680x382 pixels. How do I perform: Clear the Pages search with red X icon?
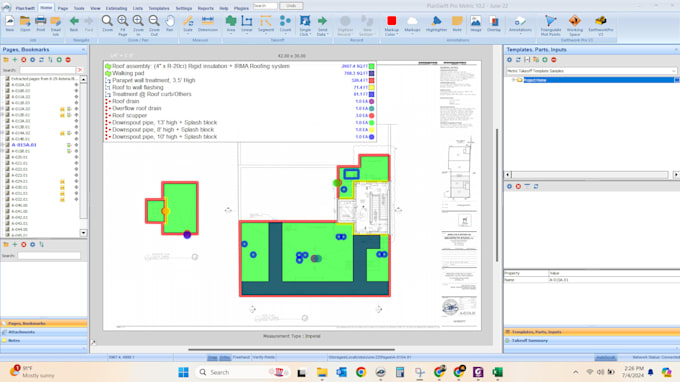80,70
